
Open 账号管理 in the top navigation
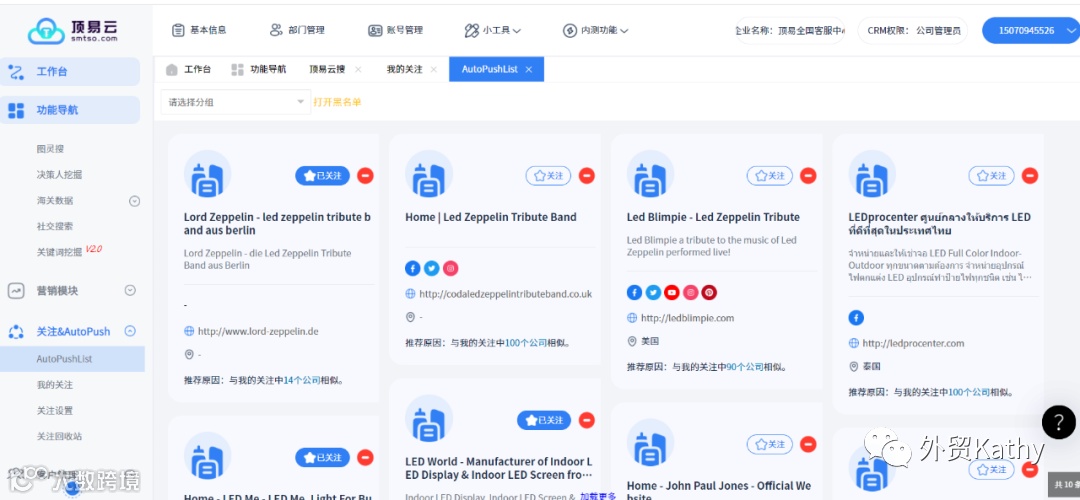pyautogui.click(x=395, y=30)
